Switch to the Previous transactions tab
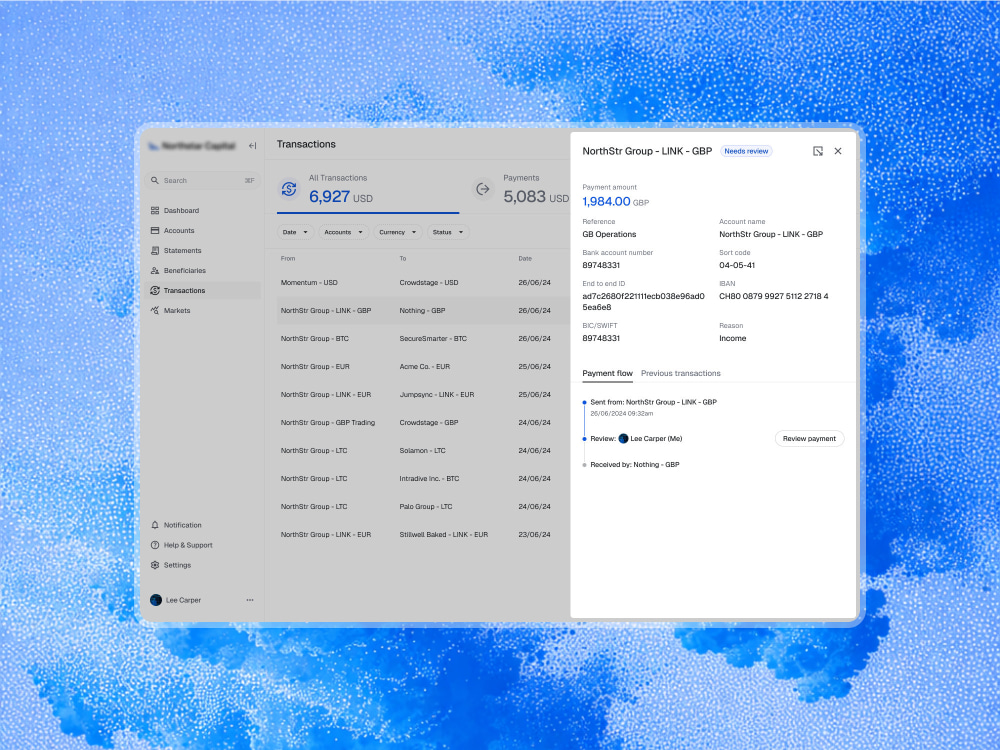 tap(680, 373)
